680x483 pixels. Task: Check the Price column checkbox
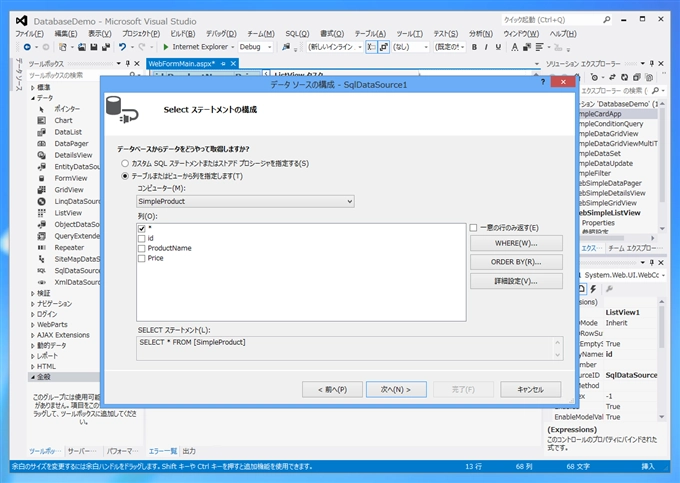click(142, 258)
